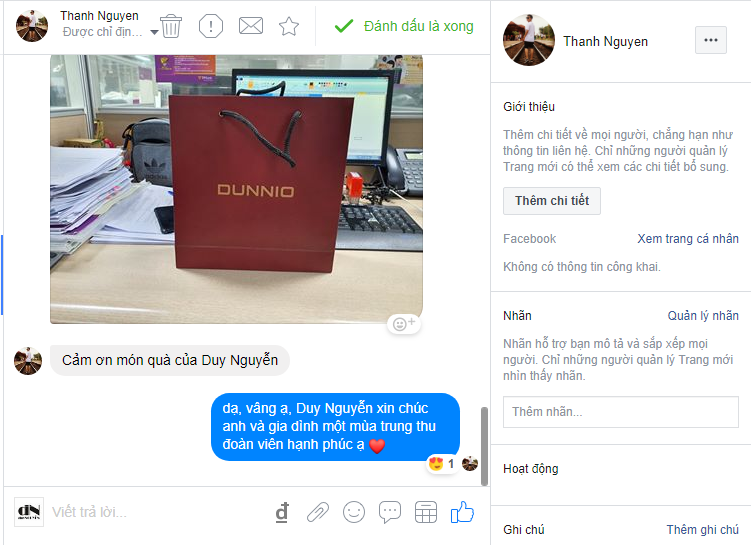The height and width of the screenshot is (545, 751).
Task: Delete conversation with the trash icon
Action: (171, 26)
